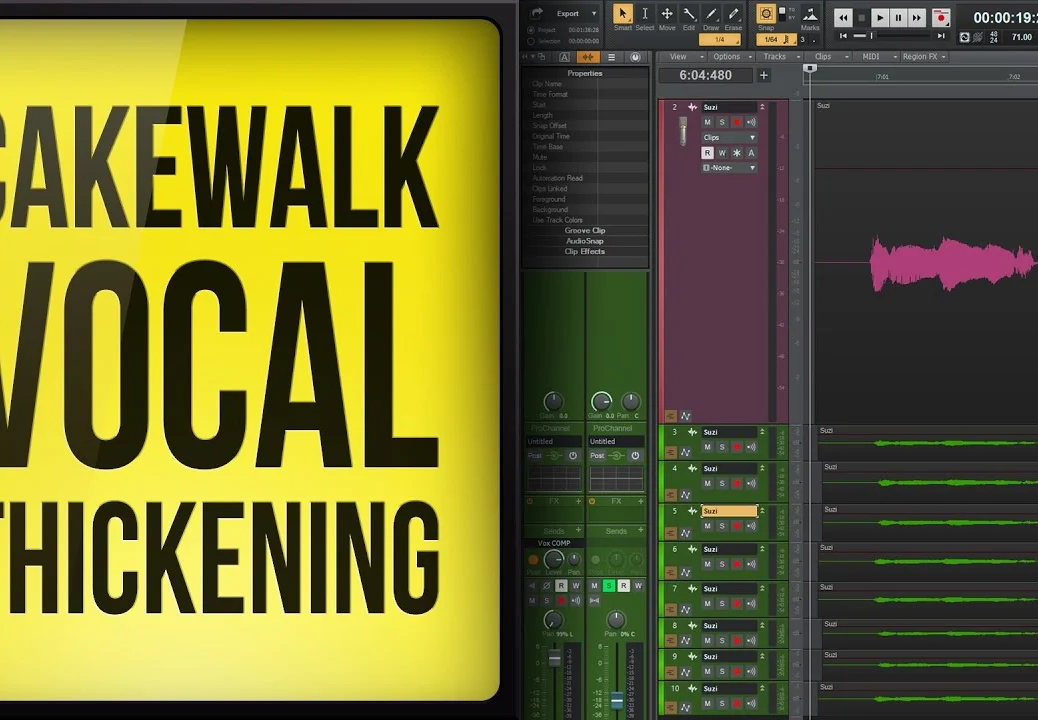The width and height of the screenshot is (1038, 720).
Task: Open the Clips edit filter dropdown
Action: [729, 138]
